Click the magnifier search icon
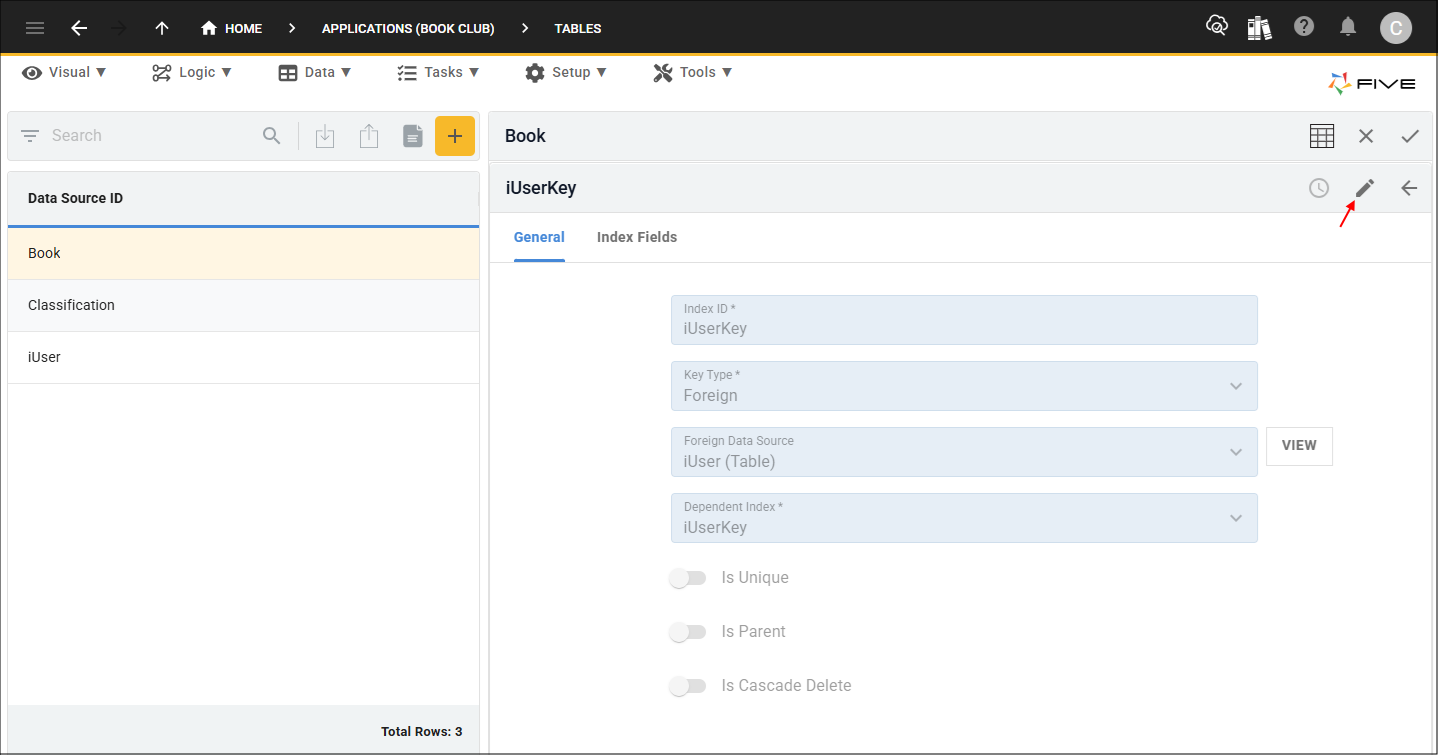 (272, 136)
